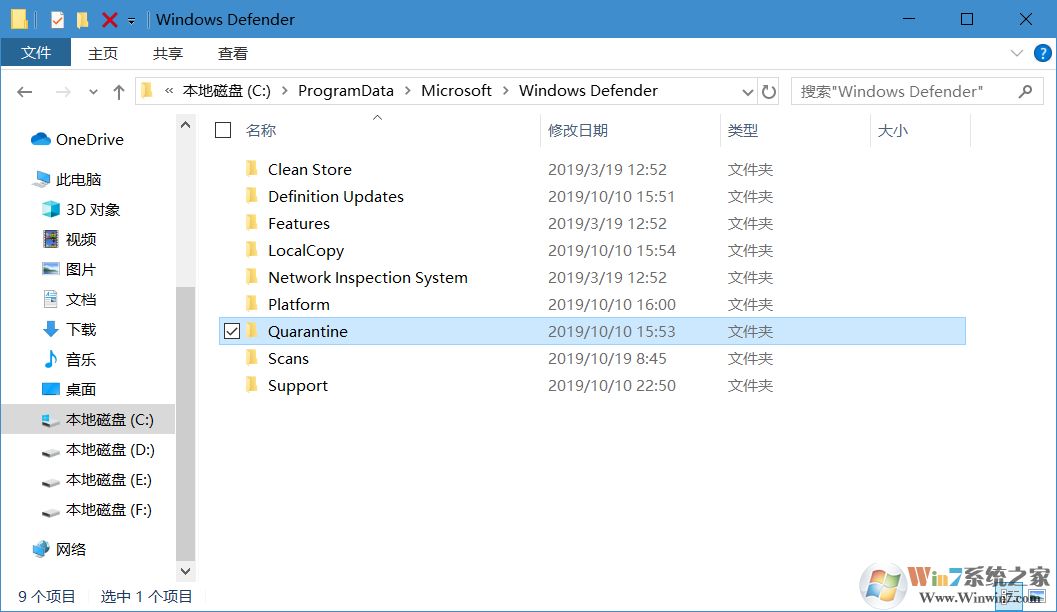
Task: Open the 文件 menu
Action: coord(37,53)
